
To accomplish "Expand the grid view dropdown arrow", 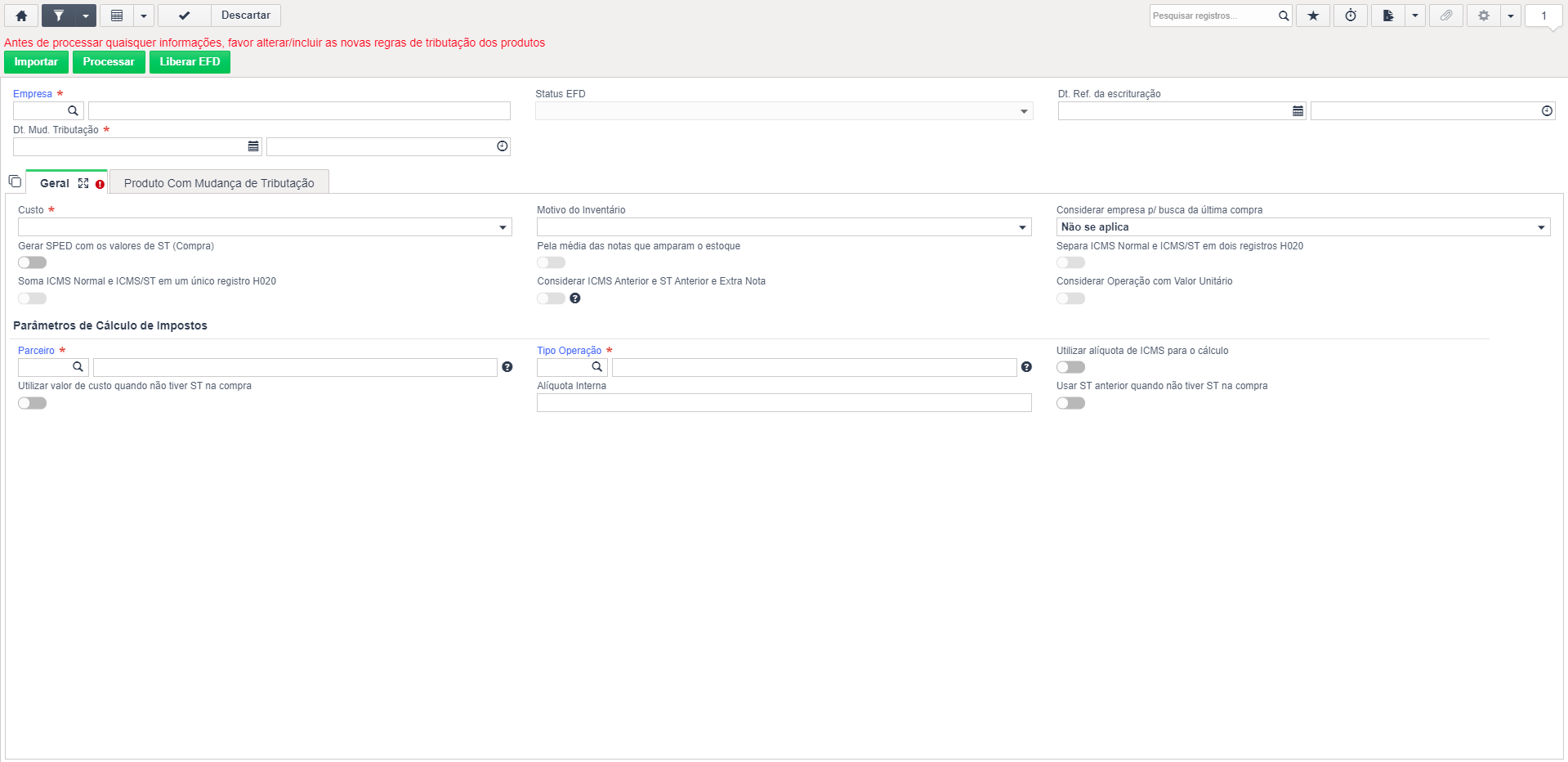I will click(144, 16).
